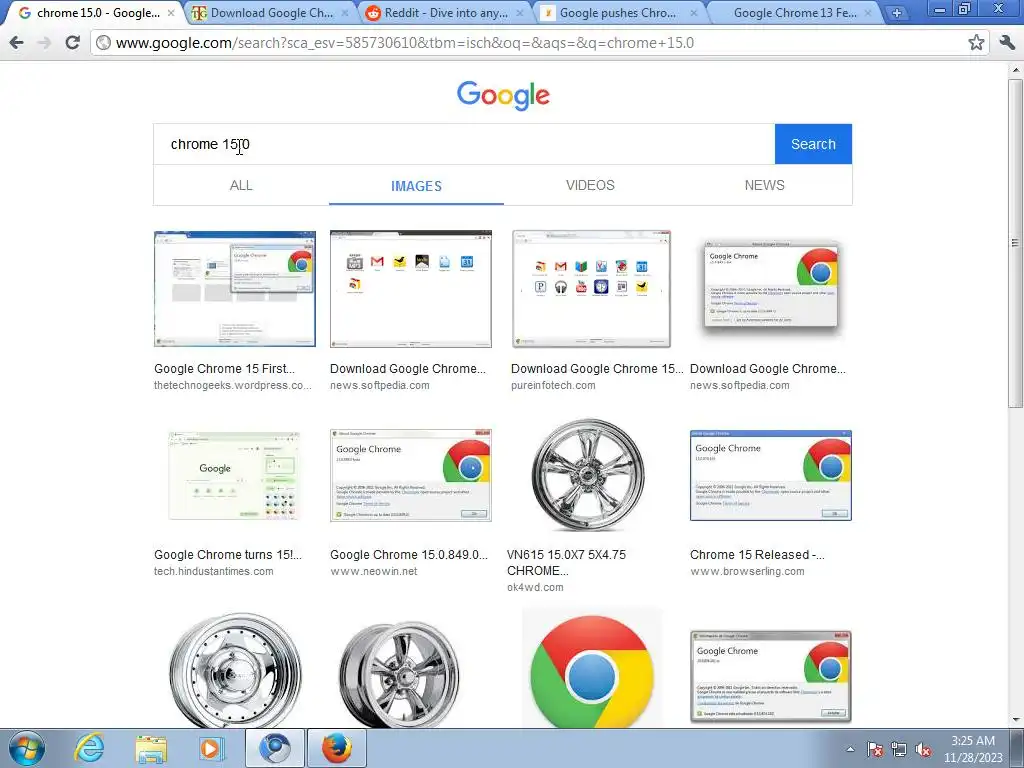Open the Windows Start menu

[27, 748]
